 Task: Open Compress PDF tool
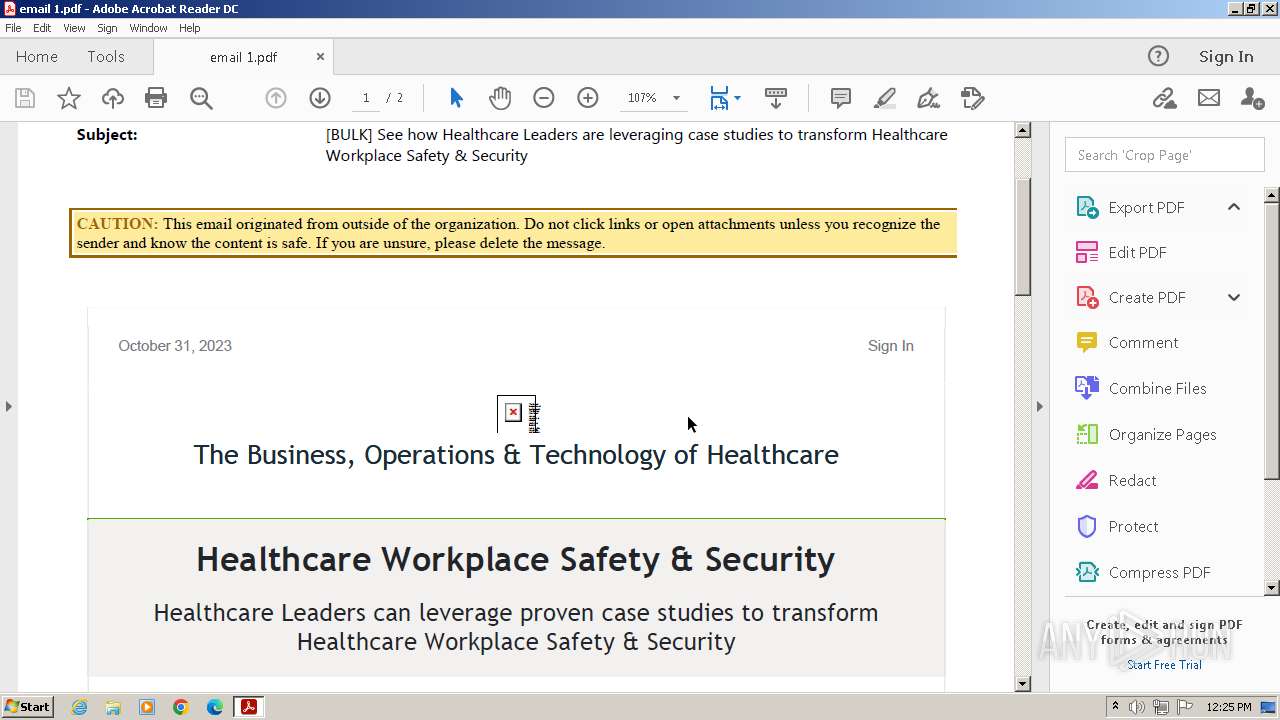(x=1159, y=572)
